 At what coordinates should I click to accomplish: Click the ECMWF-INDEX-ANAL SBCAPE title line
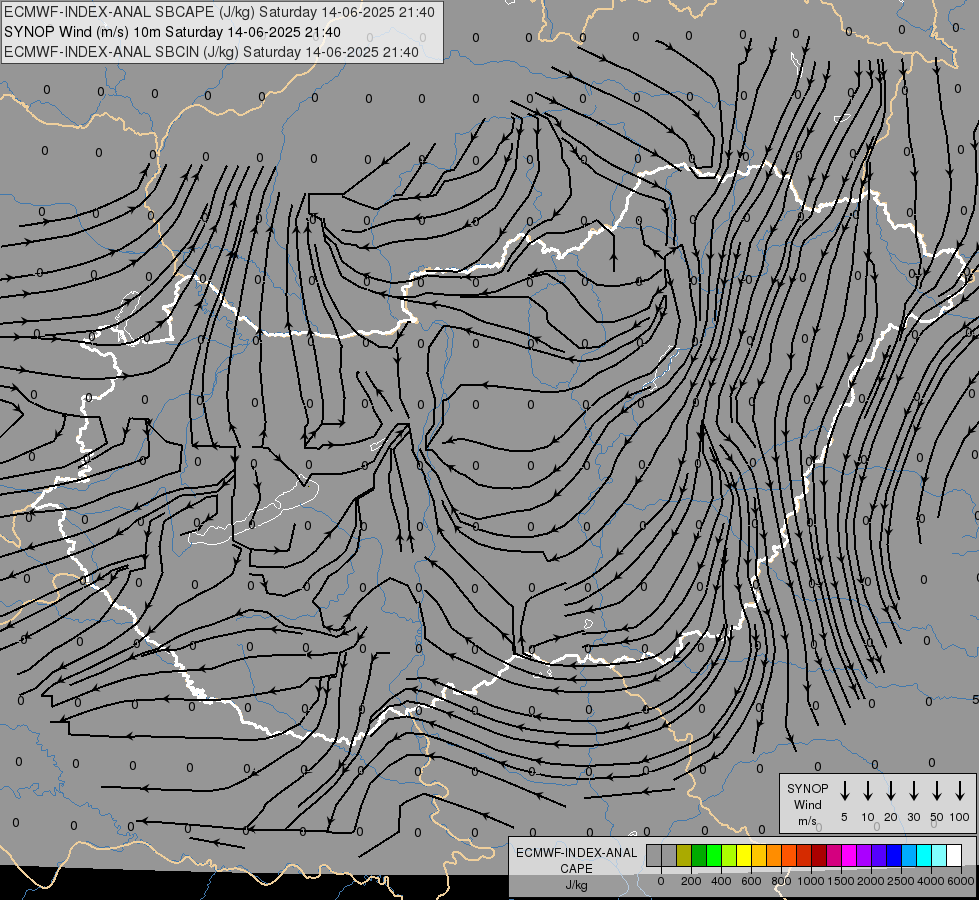(219, 12)
